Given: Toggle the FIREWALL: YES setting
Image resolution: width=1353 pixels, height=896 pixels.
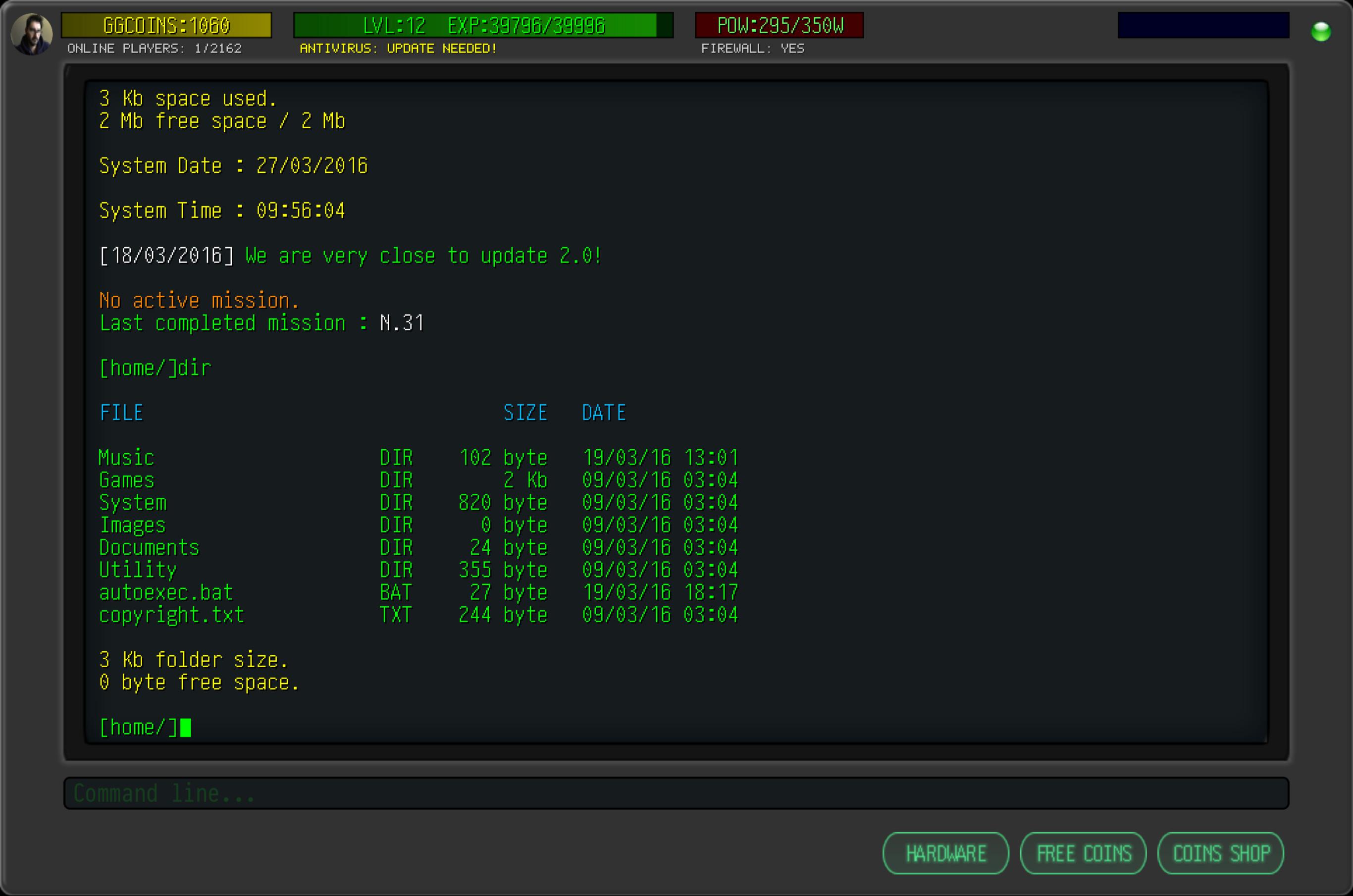Looking at the screenshot, I should [x=753, y=49].
